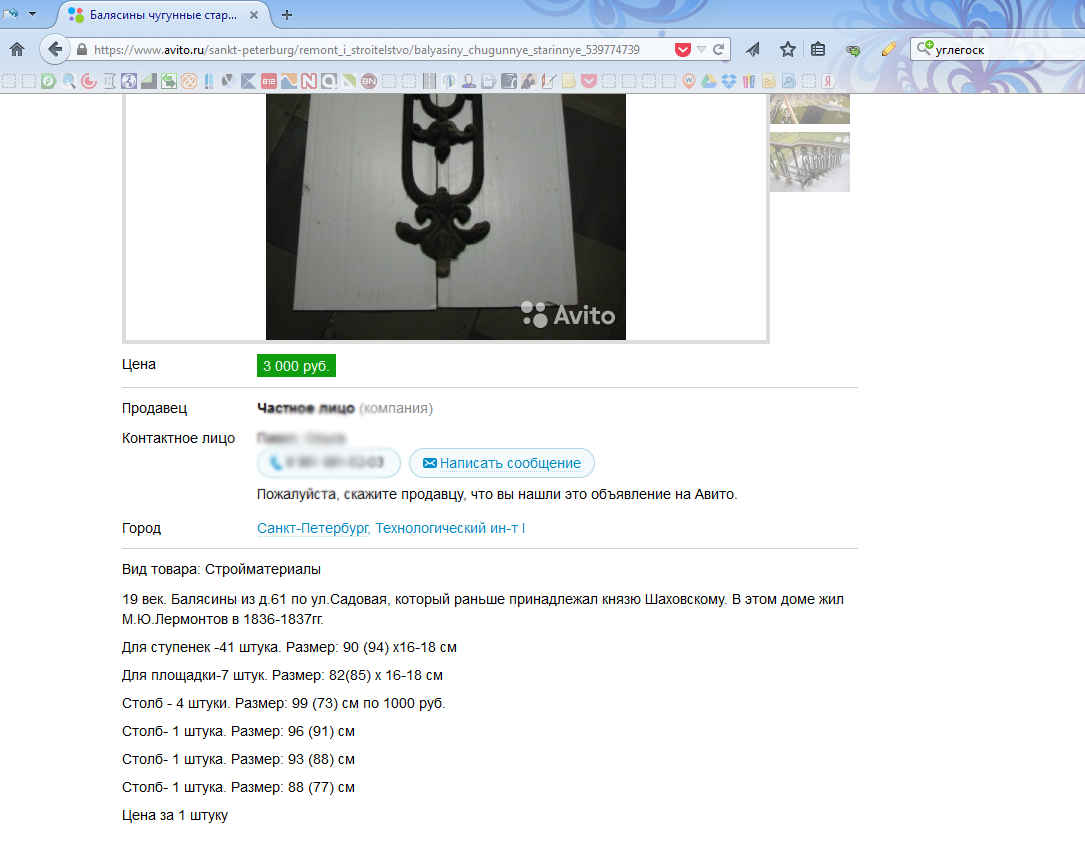Open the Yandex Я bookmark
Image resolution: width=1085 pixels, height=845 pixels.
[x=828, y=81]
